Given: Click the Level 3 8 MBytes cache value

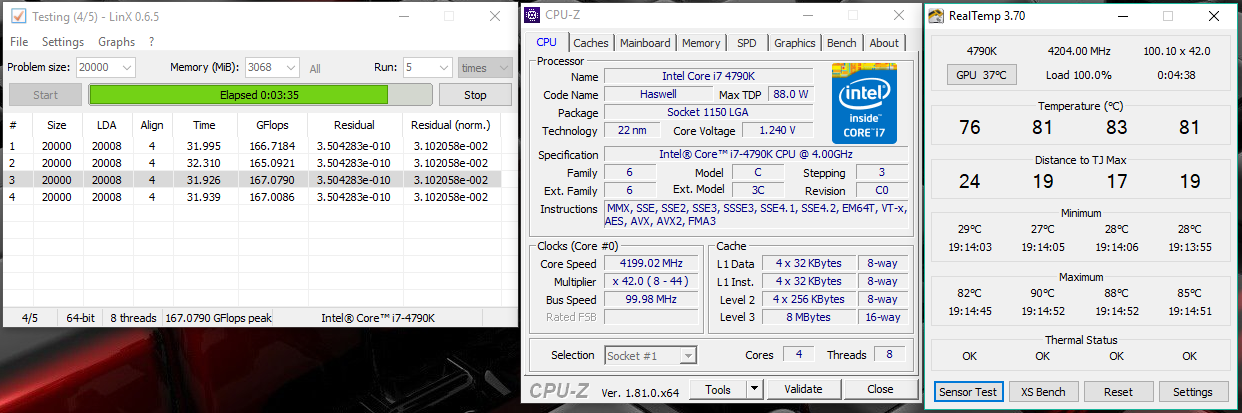Looking at the screenshot, I should pos(811,317).
